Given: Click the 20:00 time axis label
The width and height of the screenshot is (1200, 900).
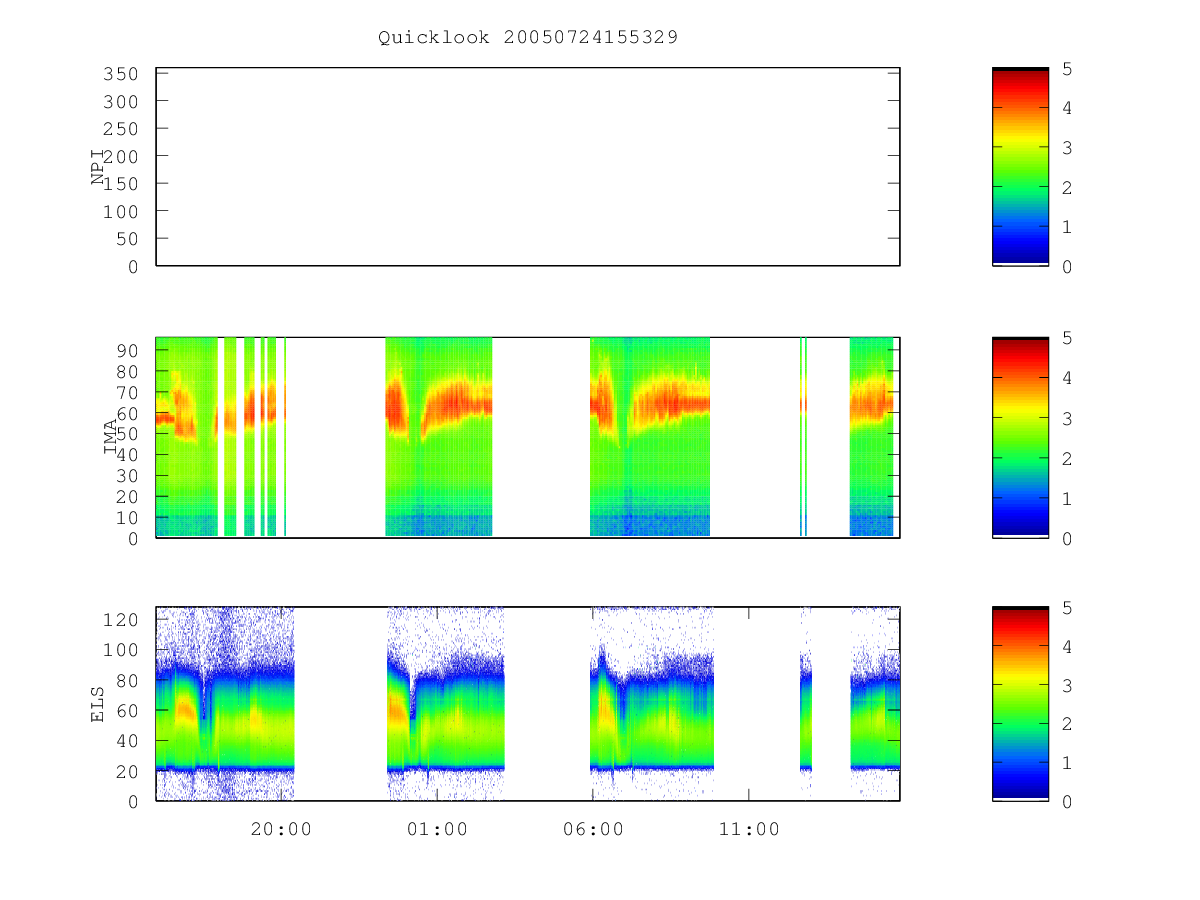Looking at the screenshot, I should tap(281, 829).
